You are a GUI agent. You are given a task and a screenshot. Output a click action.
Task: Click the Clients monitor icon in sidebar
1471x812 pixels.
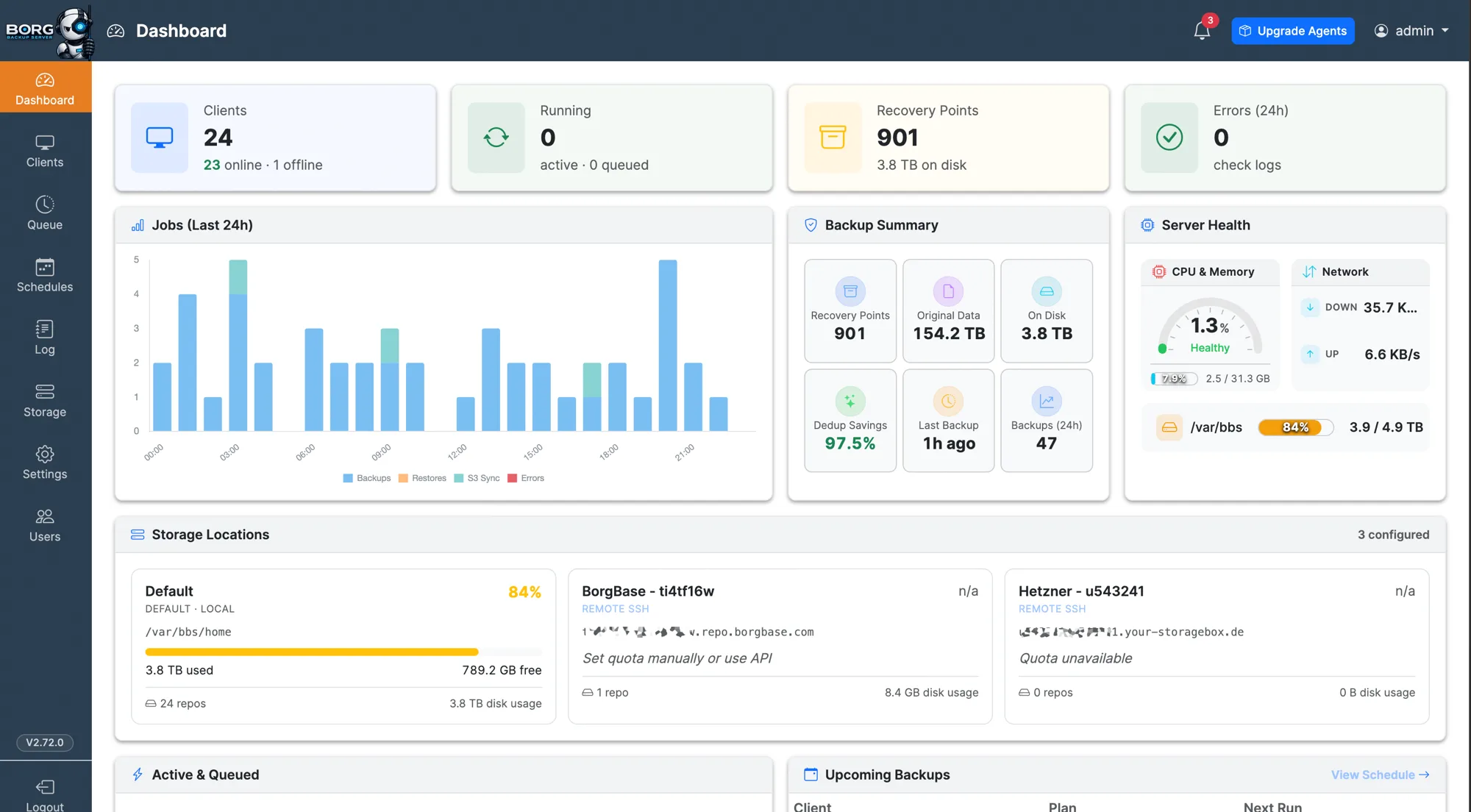point(45,142)
